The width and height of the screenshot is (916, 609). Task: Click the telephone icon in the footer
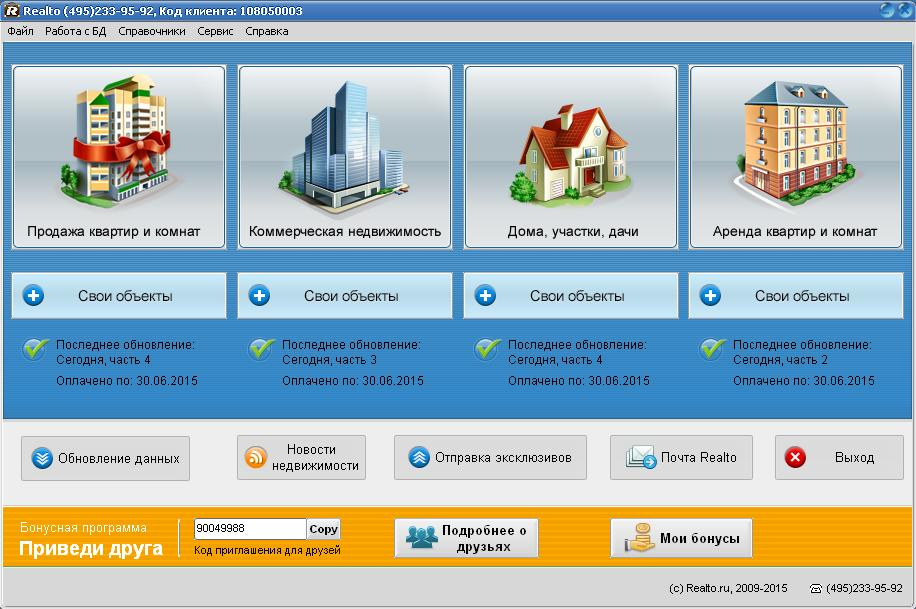816,589
